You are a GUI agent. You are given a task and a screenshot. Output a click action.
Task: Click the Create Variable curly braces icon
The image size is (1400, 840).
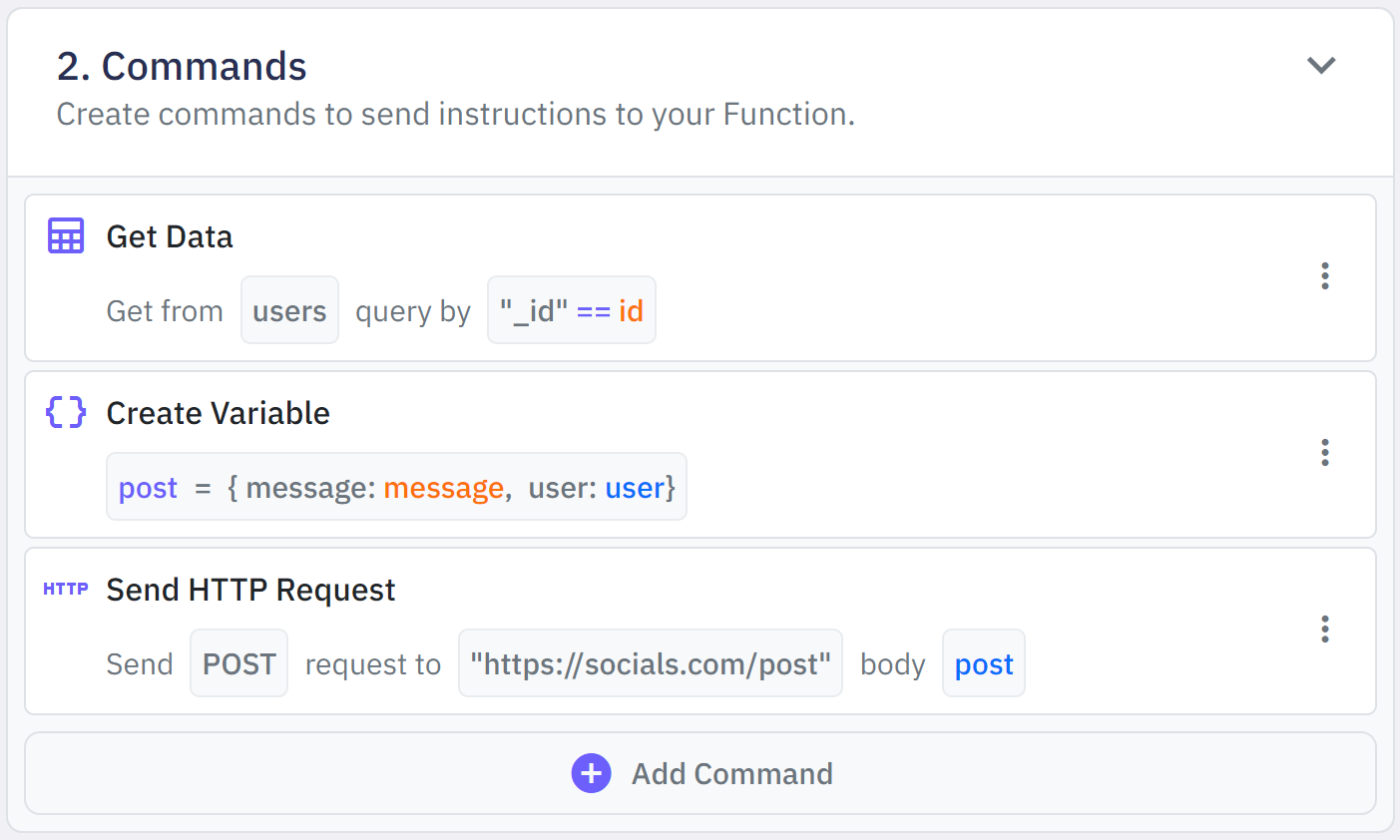tap(66, 412)
